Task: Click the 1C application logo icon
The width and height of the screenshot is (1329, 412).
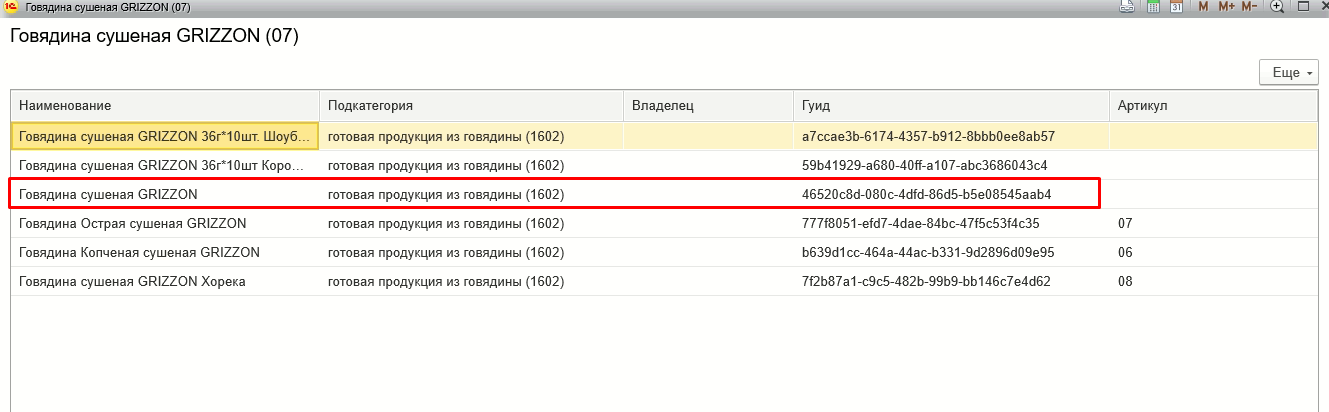Action: (x=11, y=7)
